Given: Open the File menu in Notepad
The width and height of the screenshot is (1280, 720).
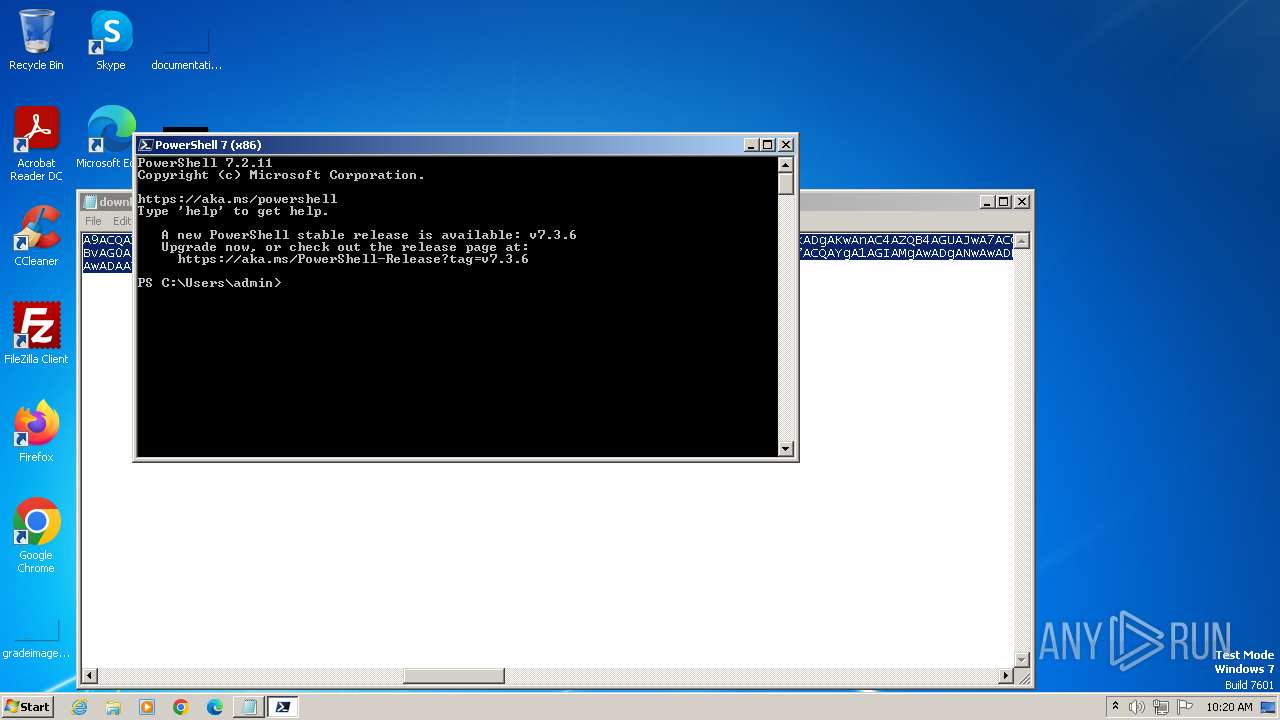Looking at the screenshot, I should point(93,221).
